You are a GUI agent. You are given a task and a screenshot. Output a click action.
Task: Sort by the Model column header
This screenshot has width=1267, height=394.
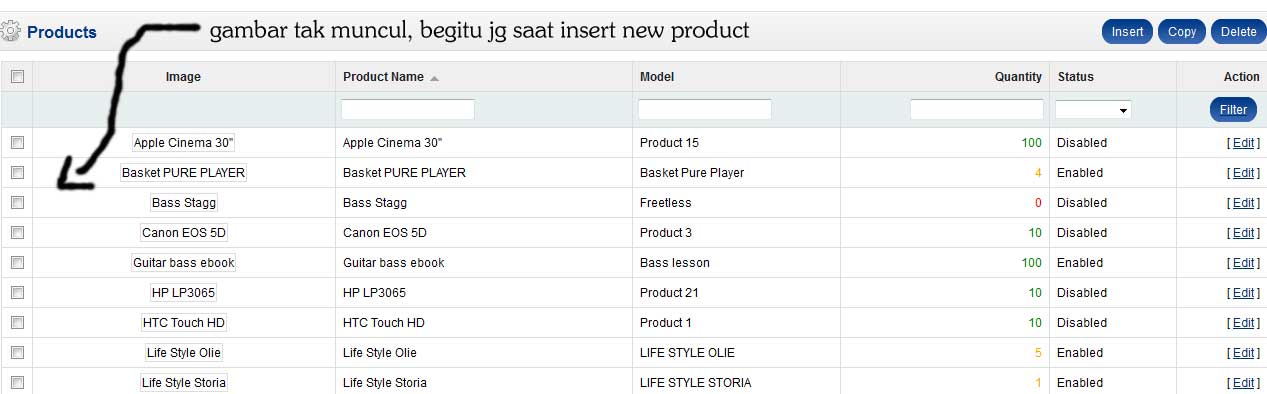[656, 77]
